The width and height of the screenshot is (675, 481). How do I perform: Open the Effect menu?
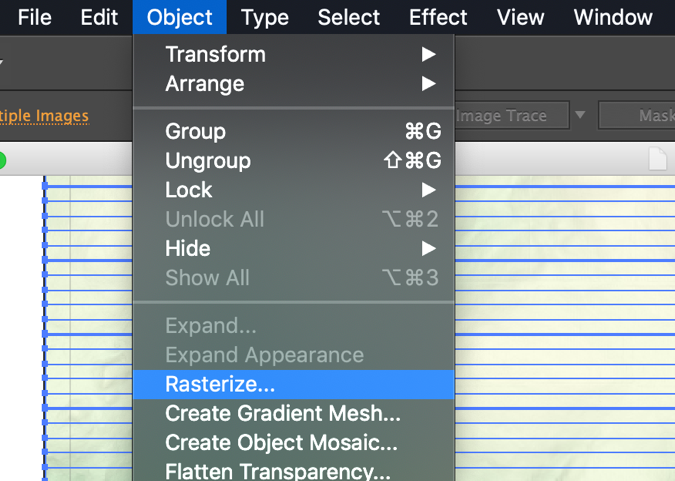point(438,17)
